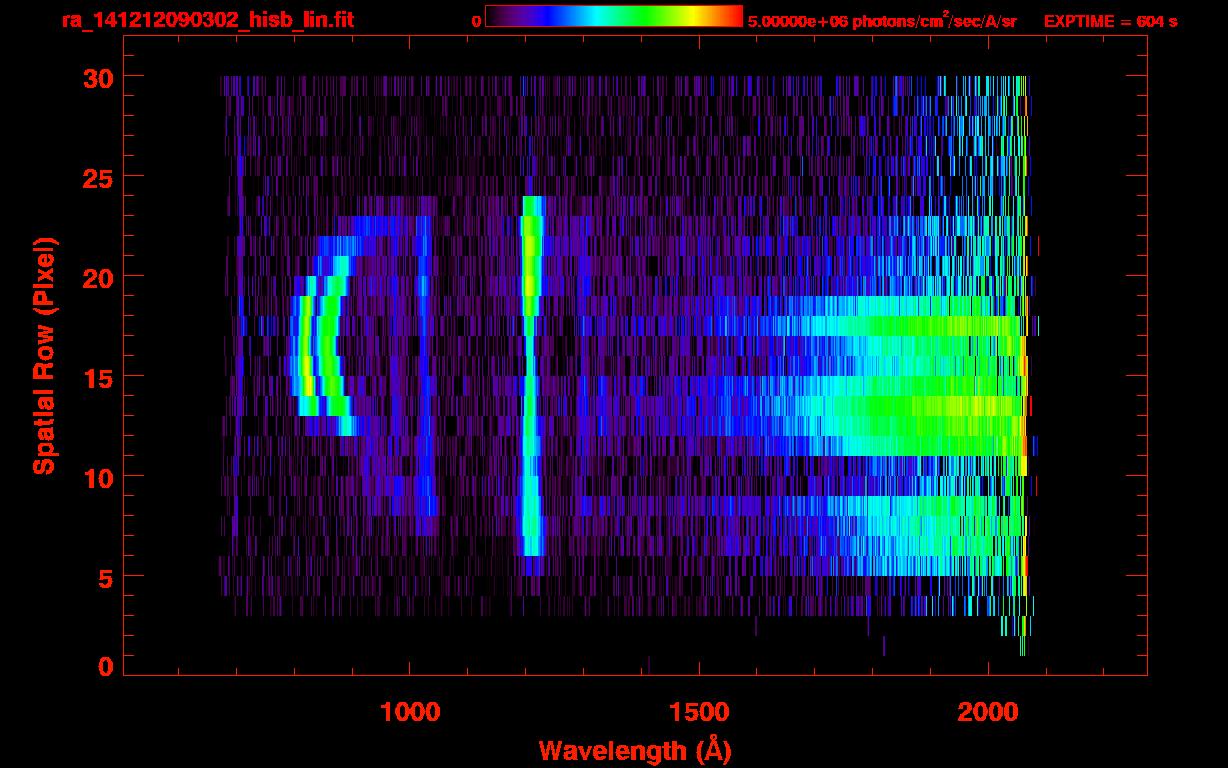Click the x-axis tick label 2000
The image size is (1228, 768).
point(987,712)
